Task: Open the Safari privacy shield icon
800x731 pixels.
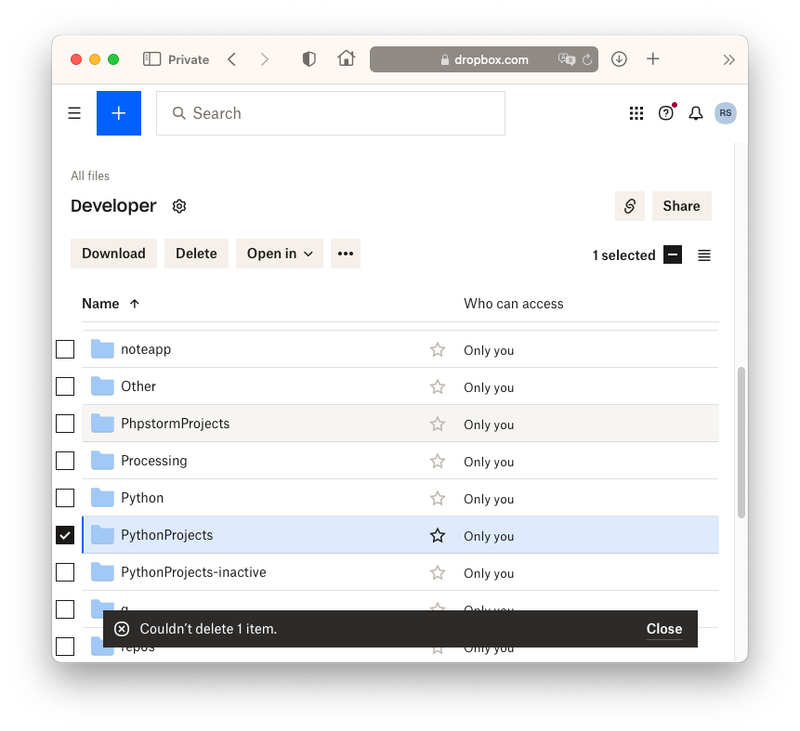Action: (x=309, y=59)
